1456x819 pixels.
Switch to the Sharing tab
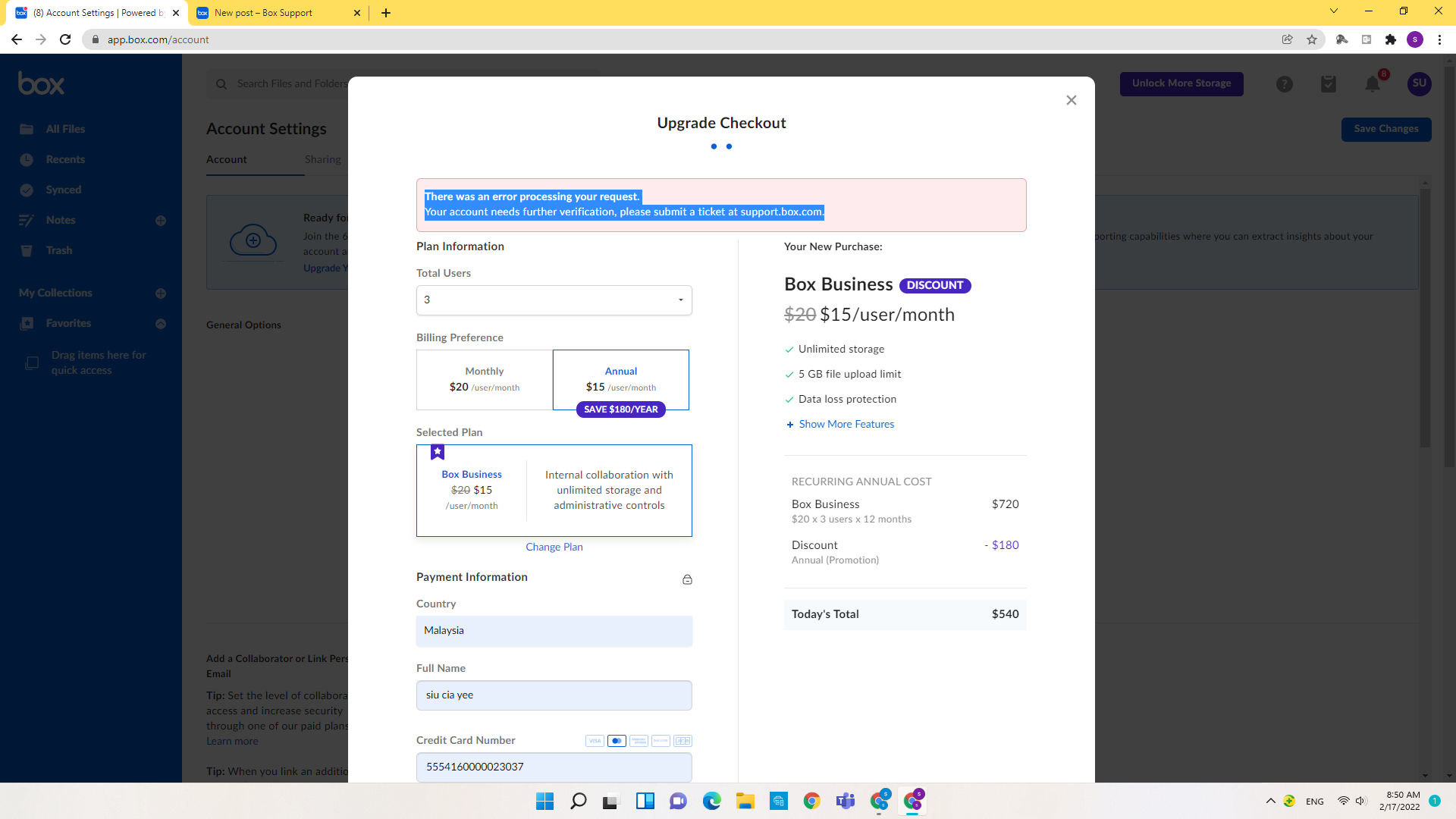click(323, 159)
